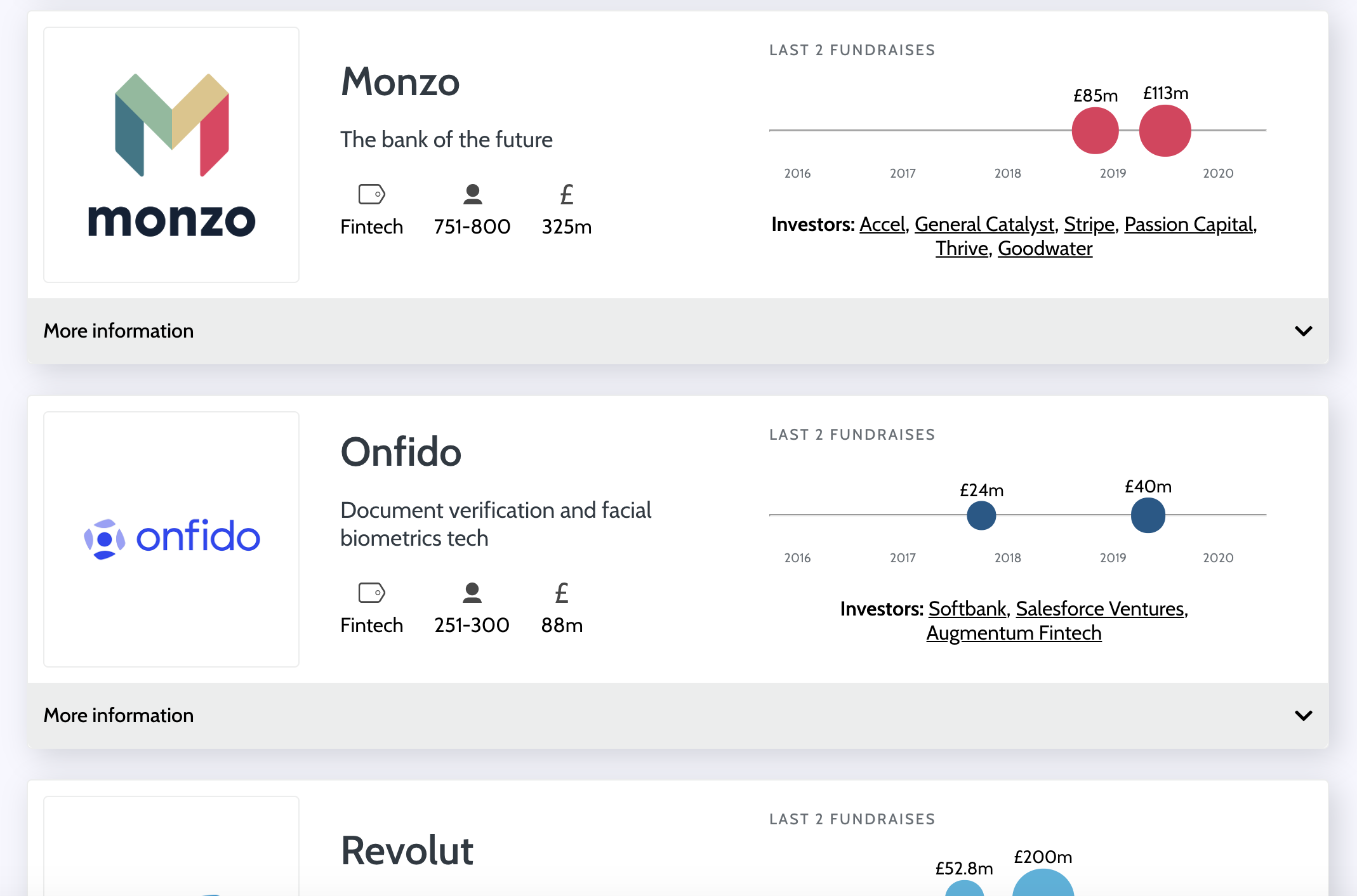The width and height of the screenshot is (1357, 896).
Task: Open the Accel investor link
Action: pos(882,225)
